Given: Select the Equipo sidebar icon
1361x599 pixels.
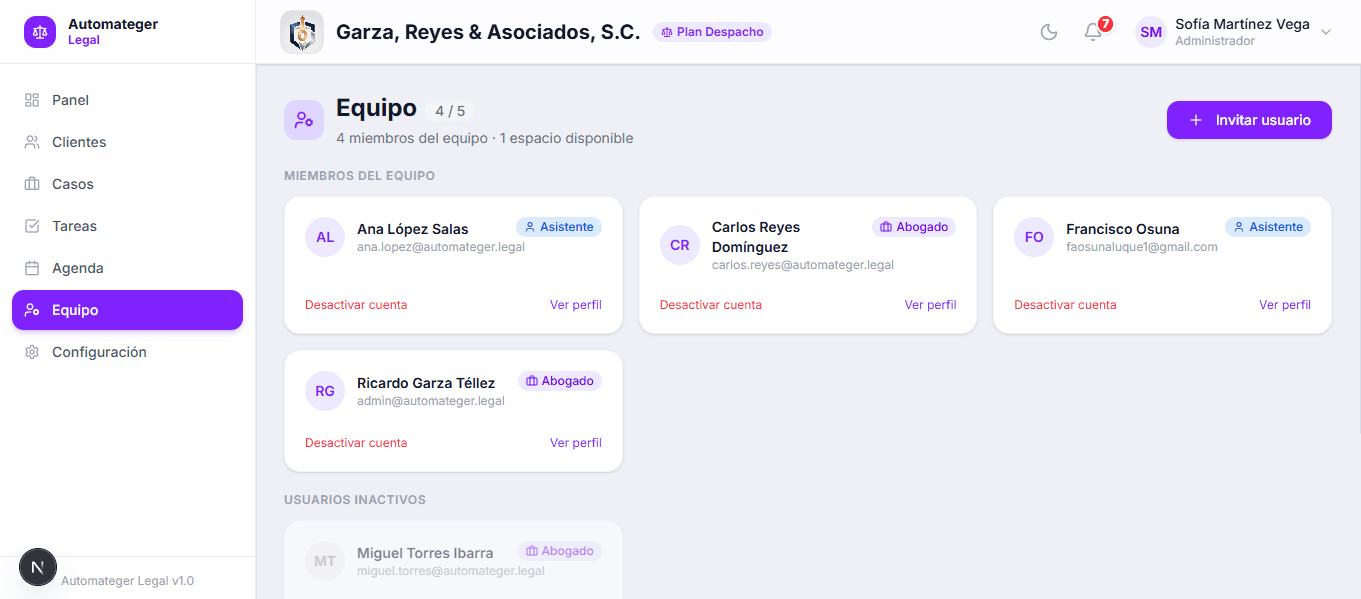Looking at the screenshot, I should coord(33,310).
